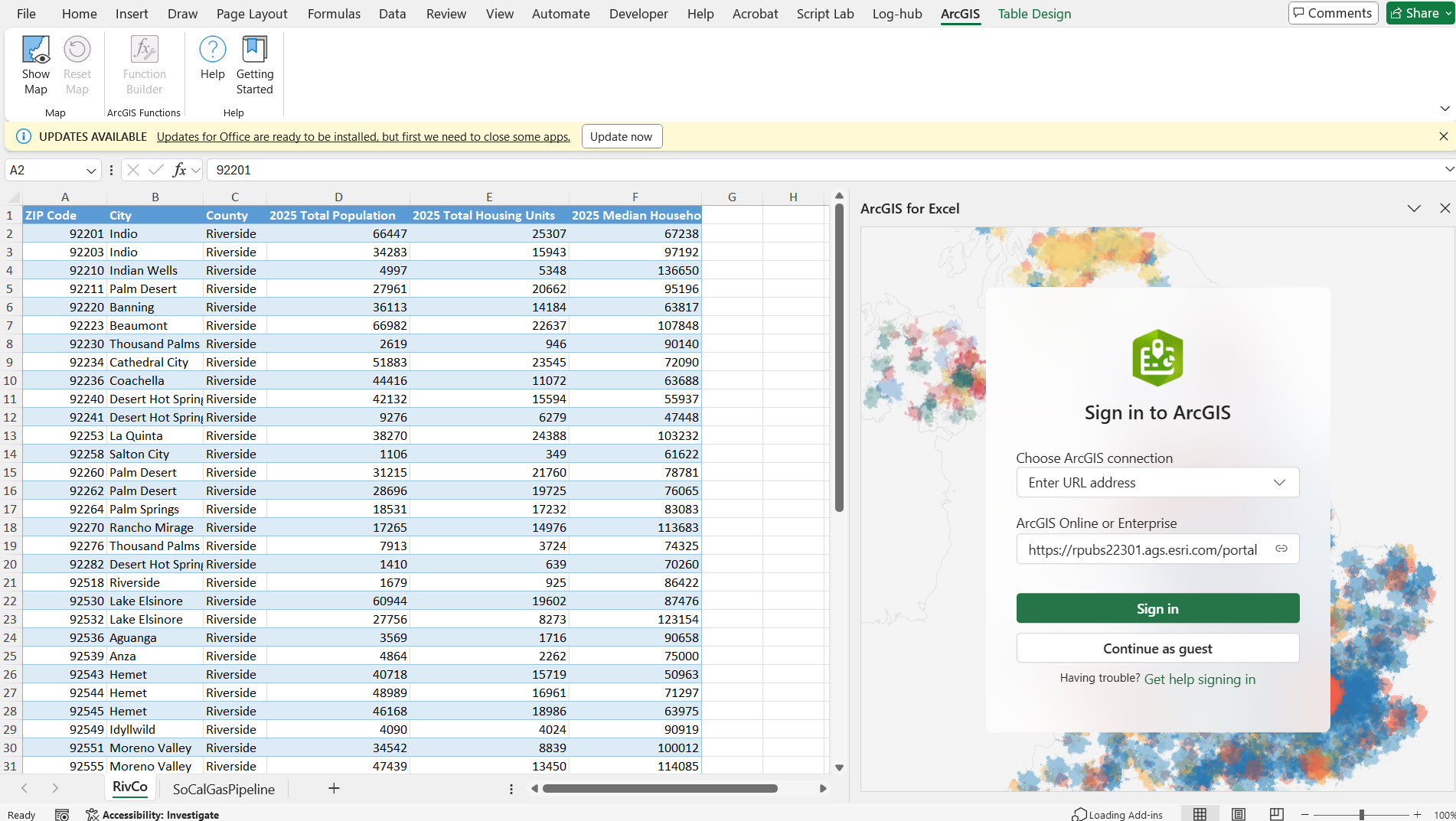Click the ArcGIS portal URL input field
The height and width of the screenshot is (821, 1456).
point(1142,549)
